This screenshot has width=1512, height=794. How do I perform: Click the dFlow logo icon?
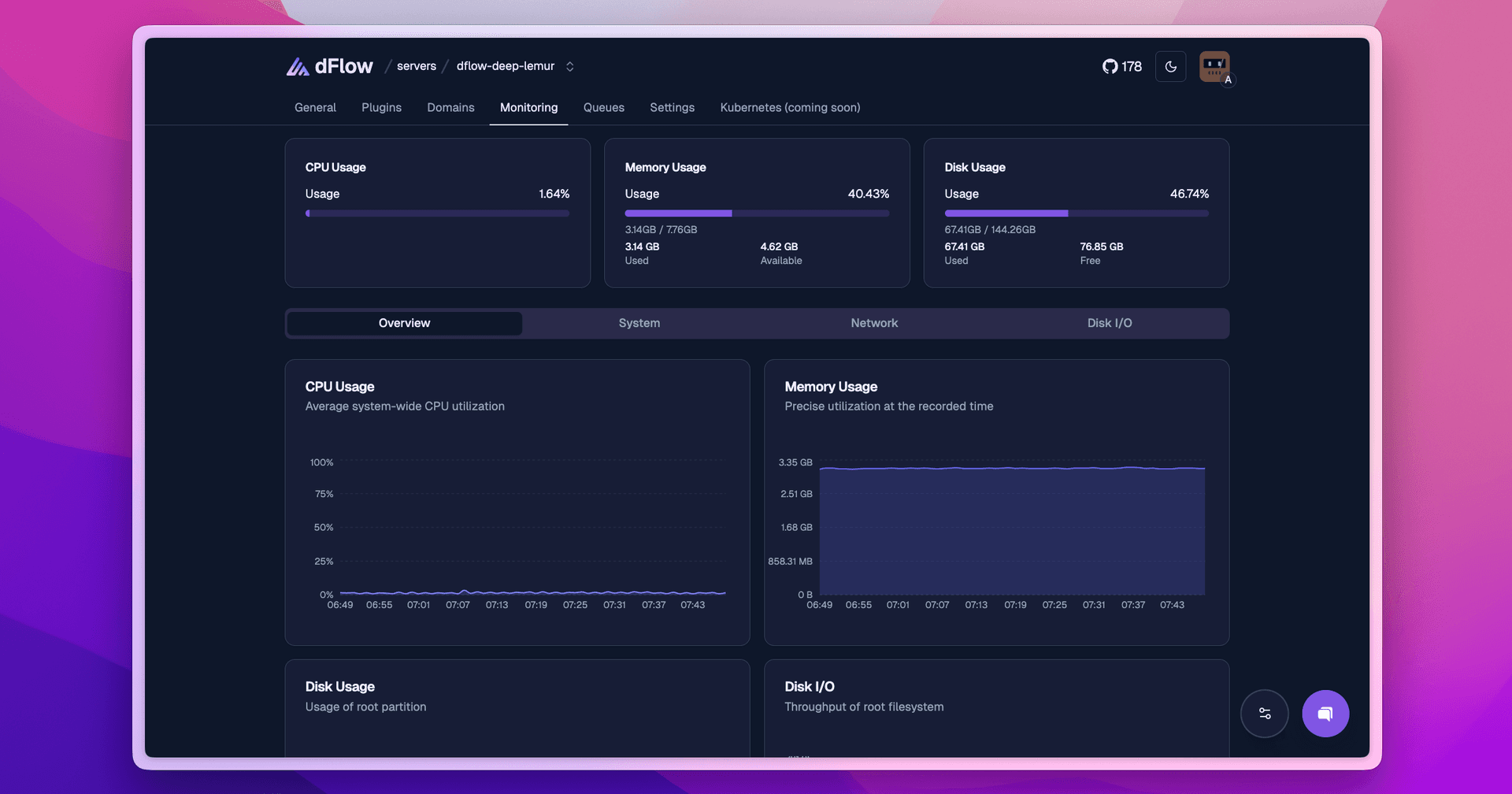[297, 67]
